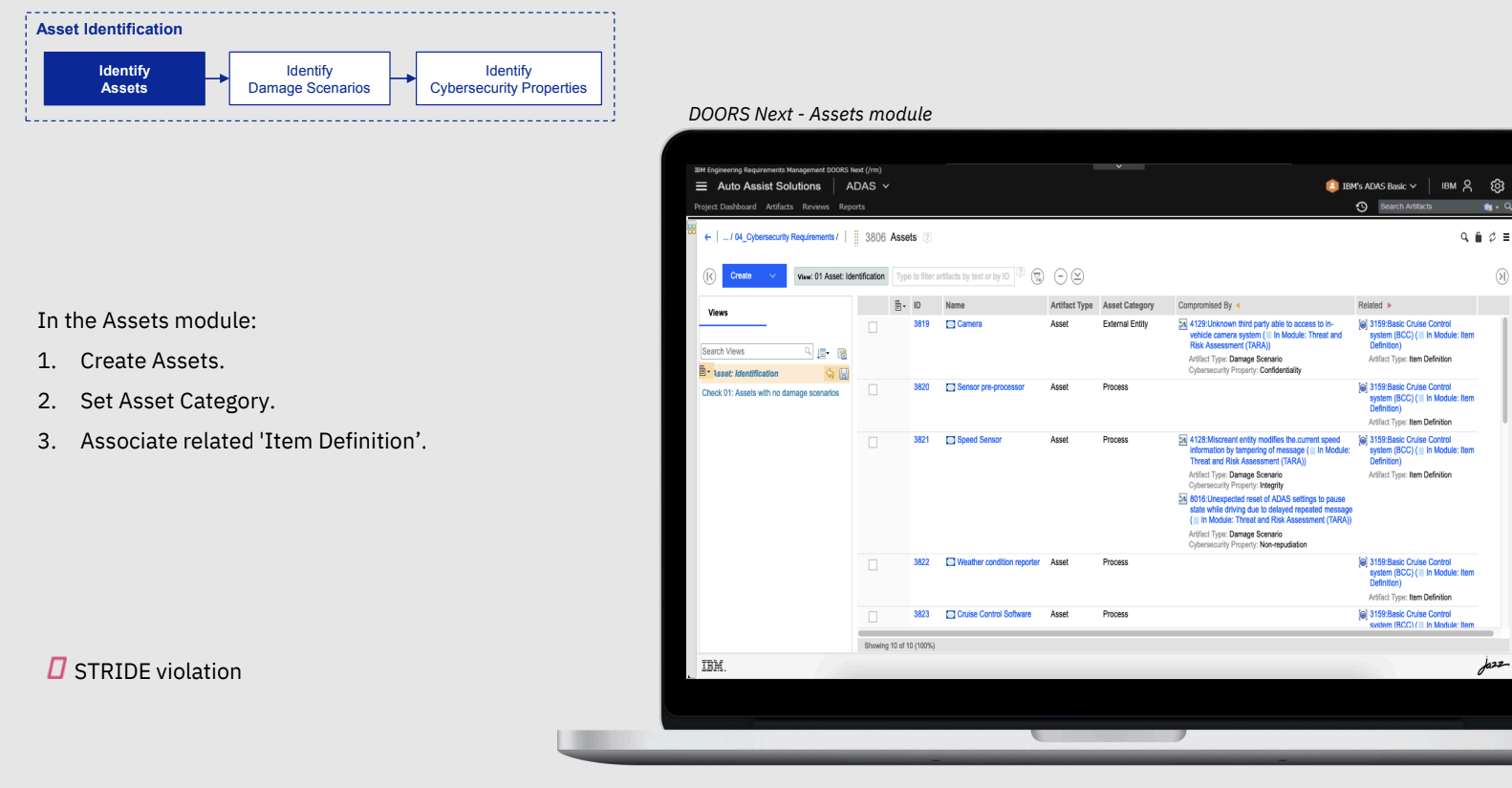Viewport: 1512px width, 788px height.
Task: Open Artifacts menu
Action: 779,207
